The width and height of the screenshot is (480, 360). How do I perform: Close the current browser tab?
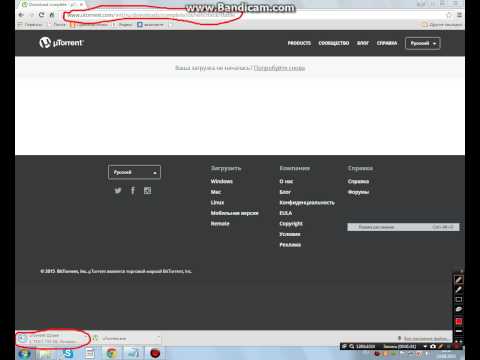click(81, 4)
